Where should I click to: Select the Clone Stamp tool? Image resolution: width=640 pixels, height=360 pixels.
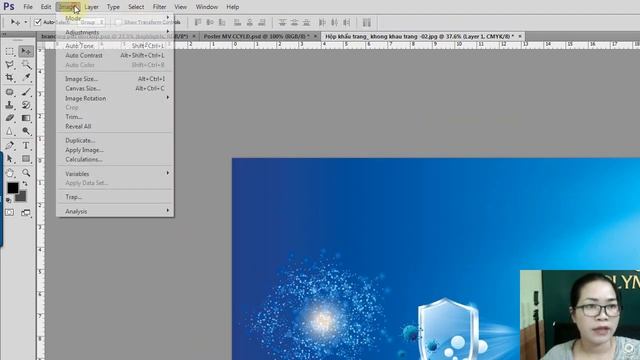(x=10, y=105)
